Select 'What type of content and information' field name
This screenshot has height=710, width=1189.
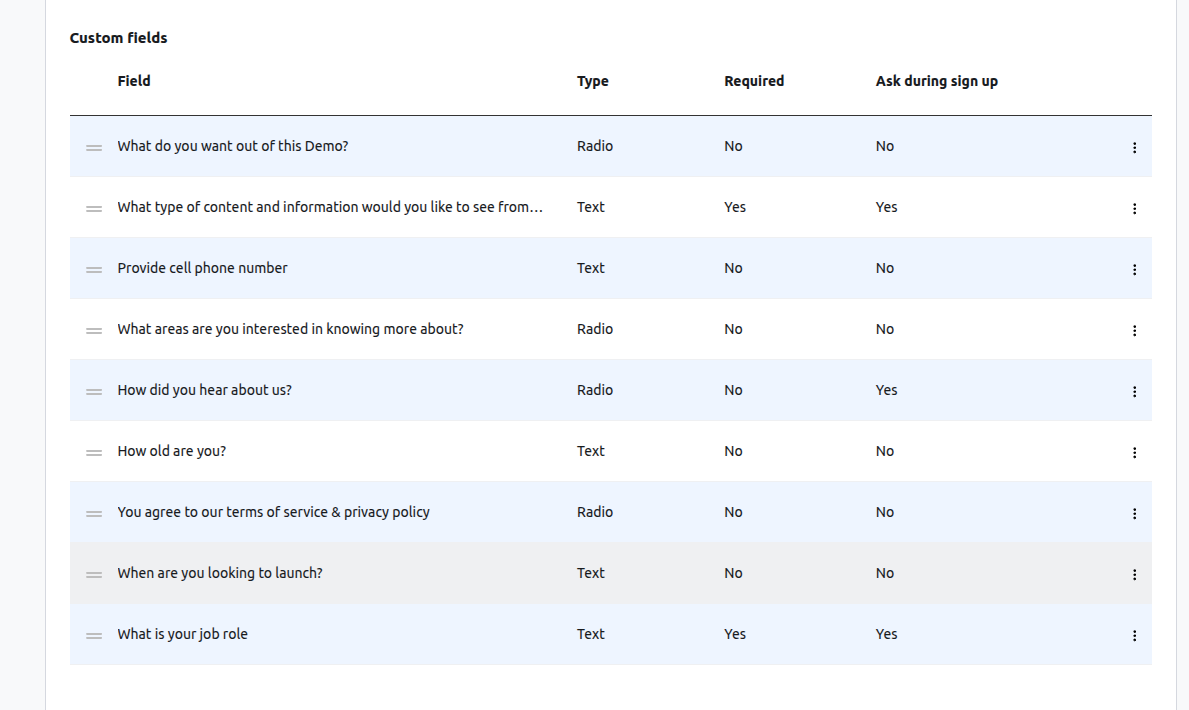click(330, 207)
